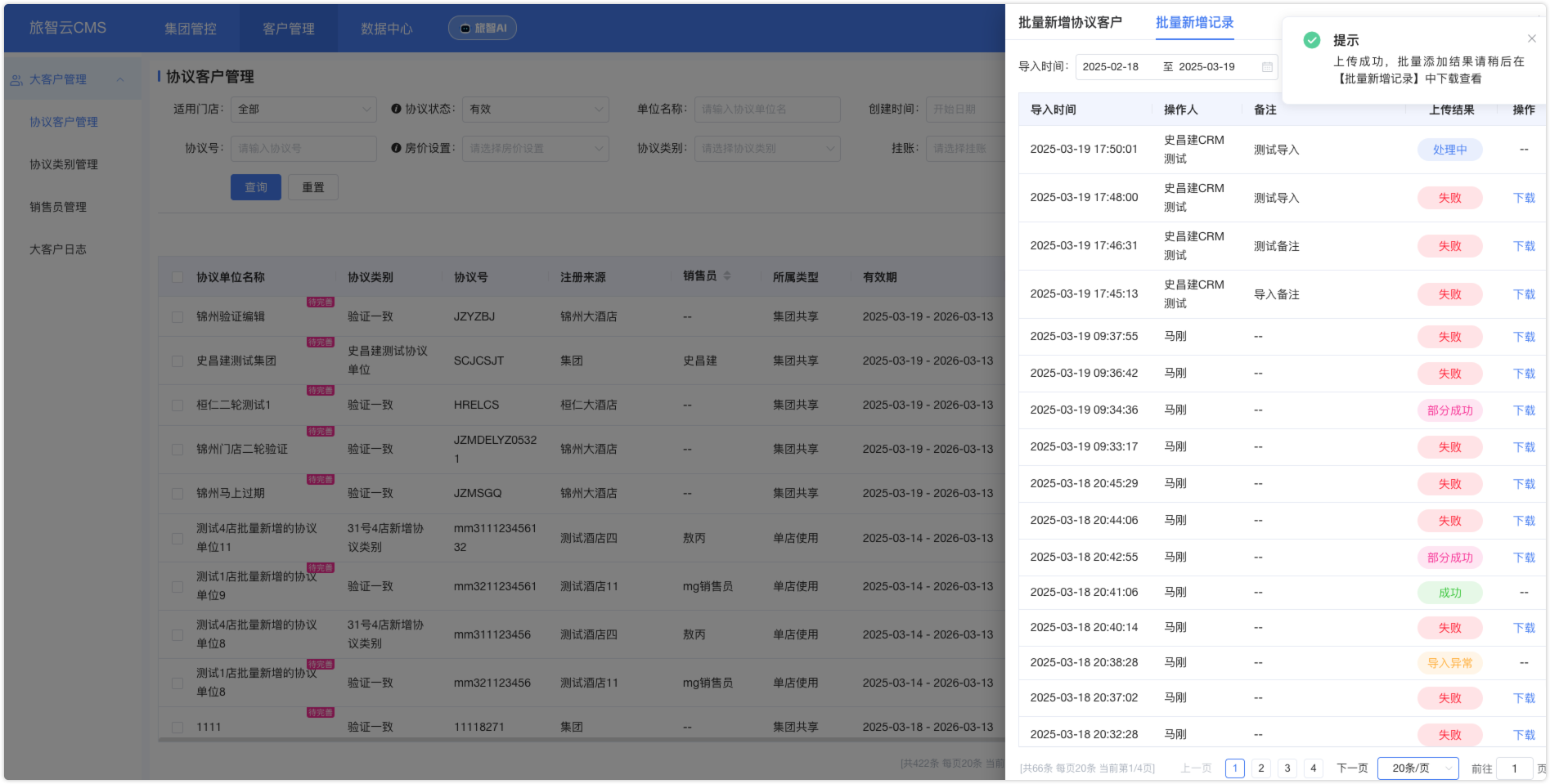
Task: Click the calendar icon in import time field
Action: coord(1267,67)
